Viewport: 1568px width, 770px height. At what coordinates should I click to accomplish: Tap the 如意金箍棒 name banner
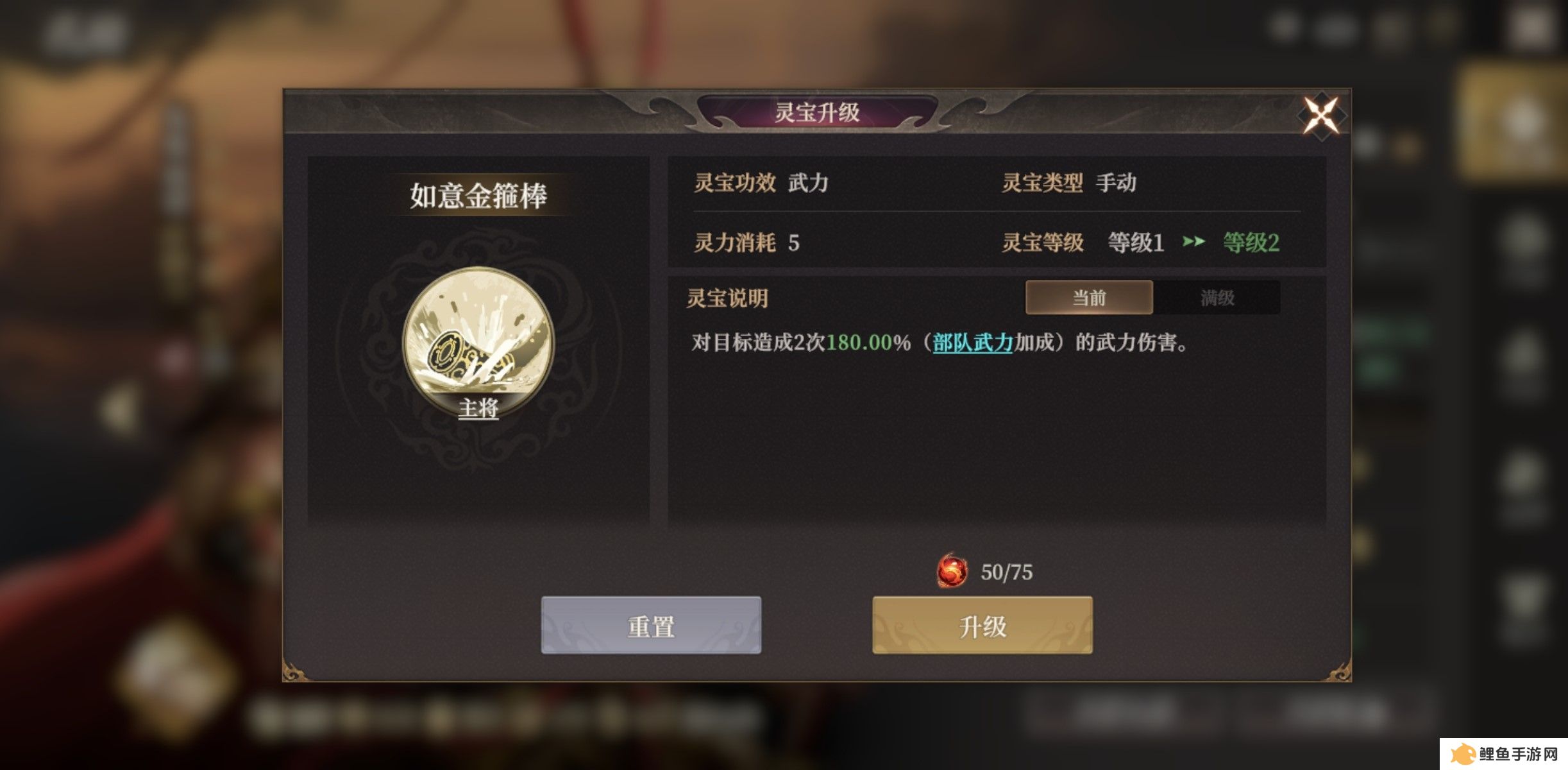tap(478, 196)
